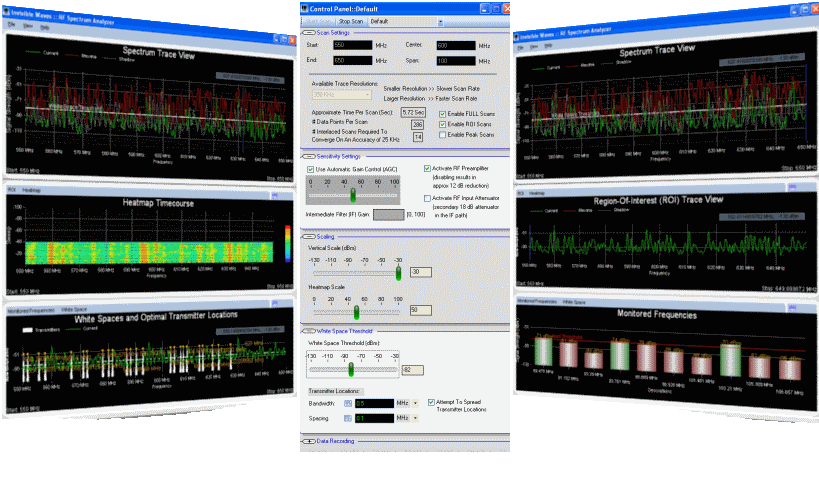Viewport: 819px width, 484px height.
Task: Uncheck Activate RF Preamplifier
Action: [427, 169]
